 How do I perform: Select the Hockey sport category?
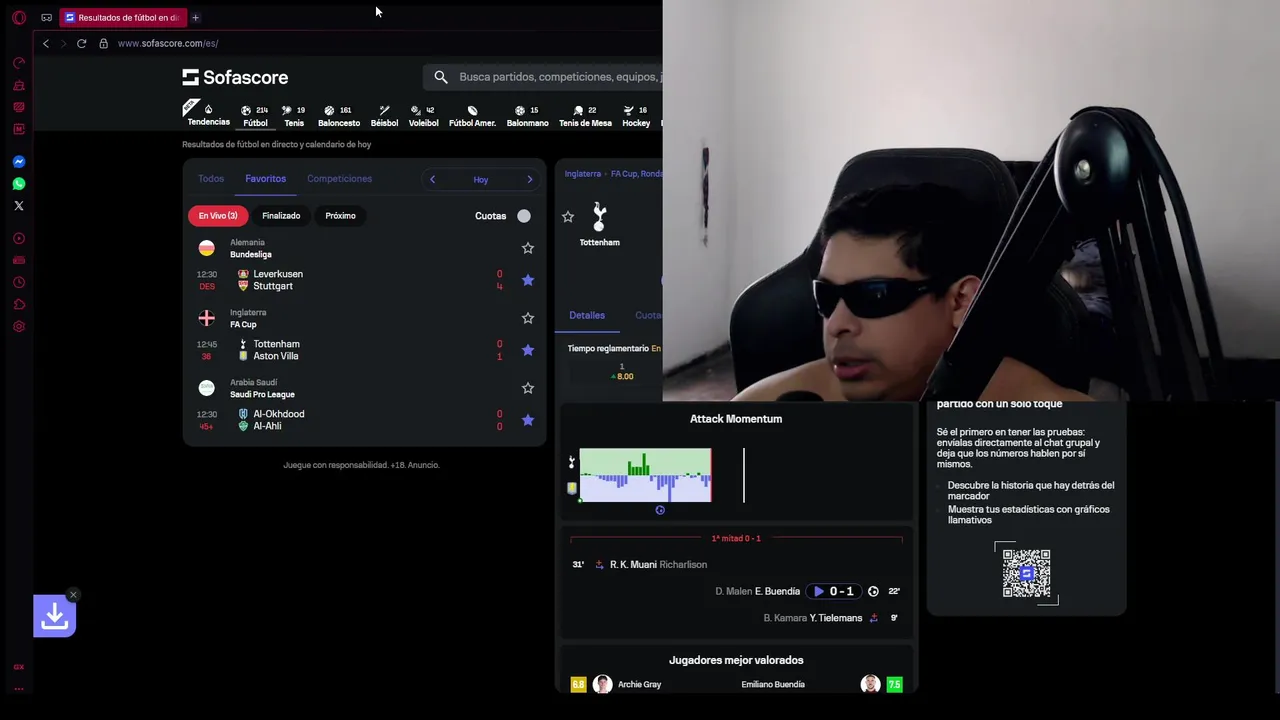[636, 116]
